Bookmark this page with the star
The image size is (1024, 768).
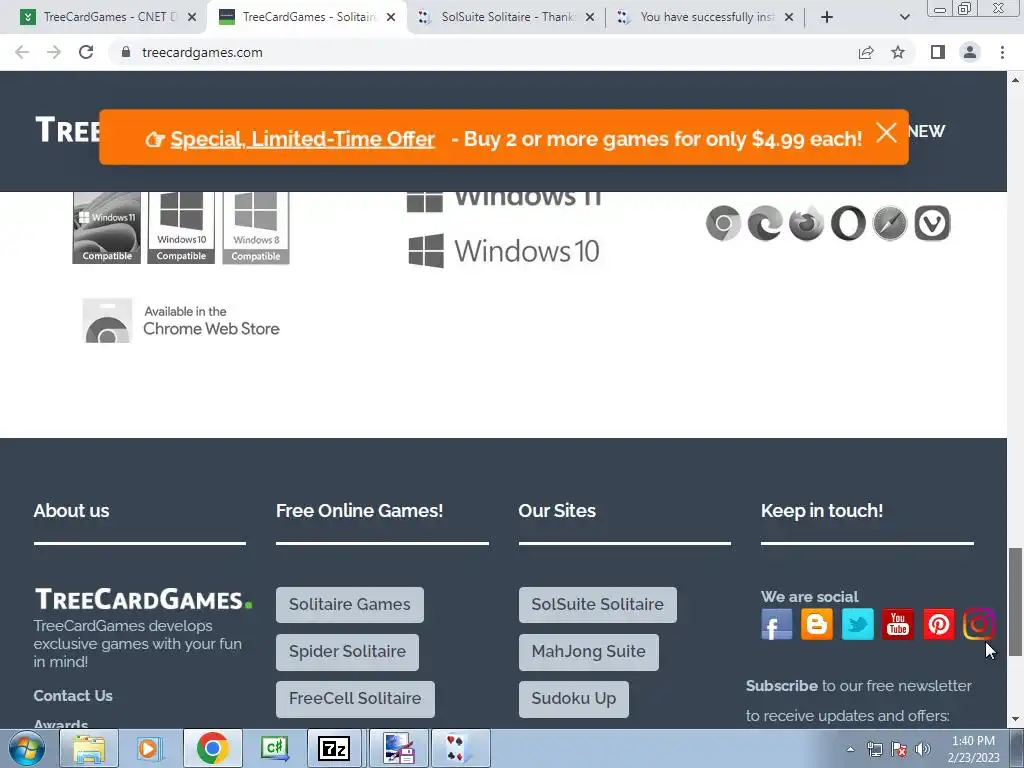898,52
